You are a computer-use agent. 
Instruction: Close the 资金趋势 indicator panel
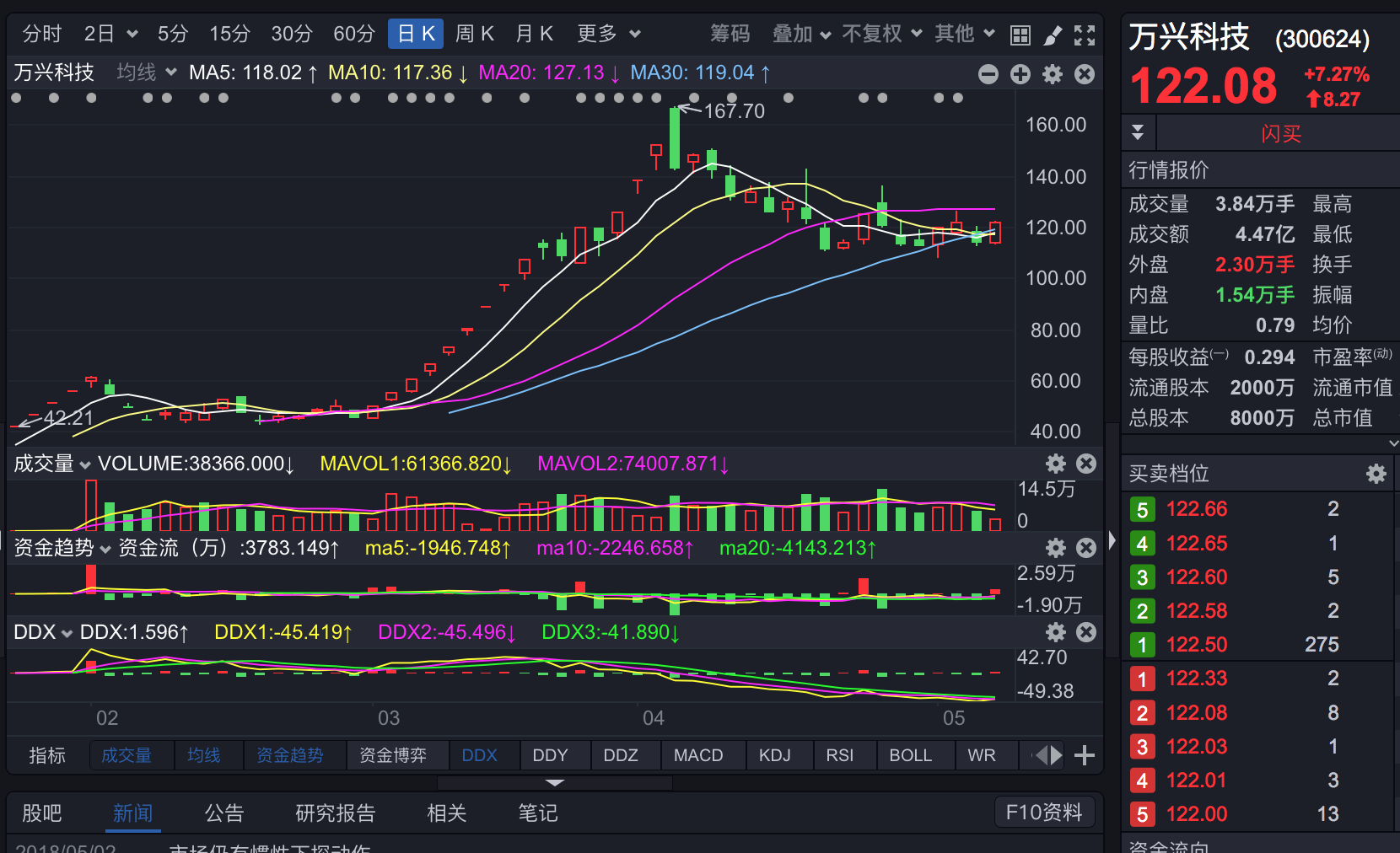1086,548
